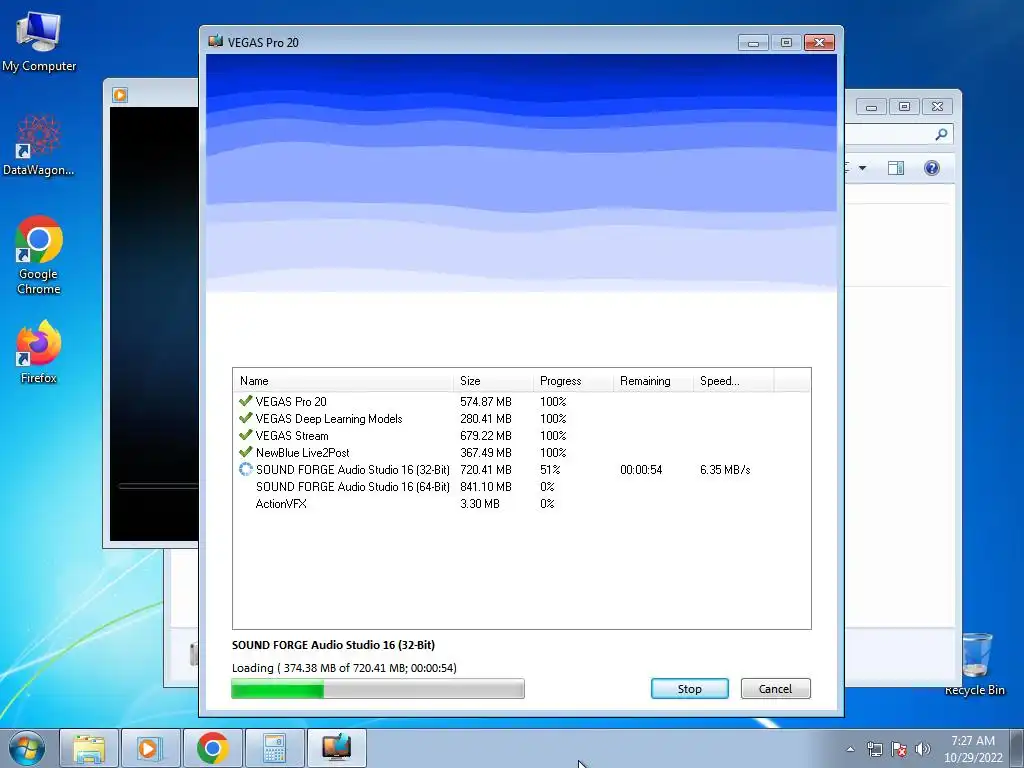Image resolution: width=1024 pixels, height=768 pixels.
Task: Select the ActionVFX row
Action: click(521, 504)
